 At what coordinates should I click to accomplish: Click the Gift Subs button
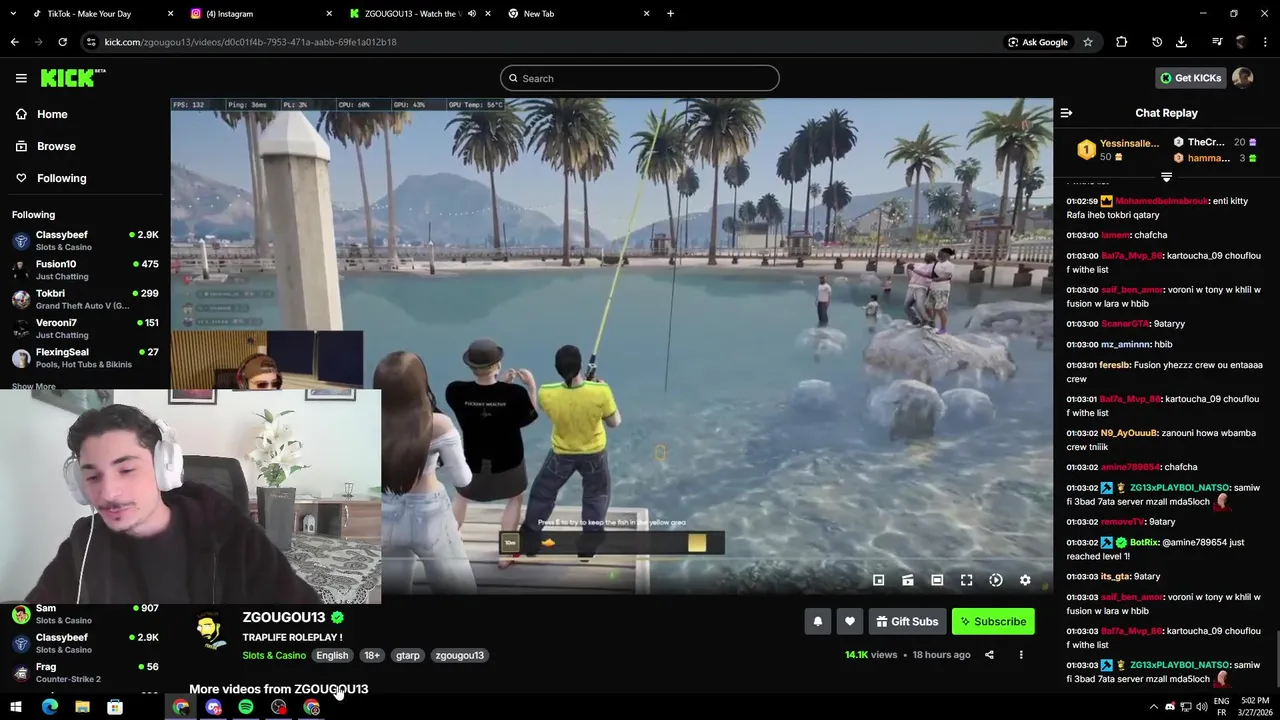coord(907,622)
